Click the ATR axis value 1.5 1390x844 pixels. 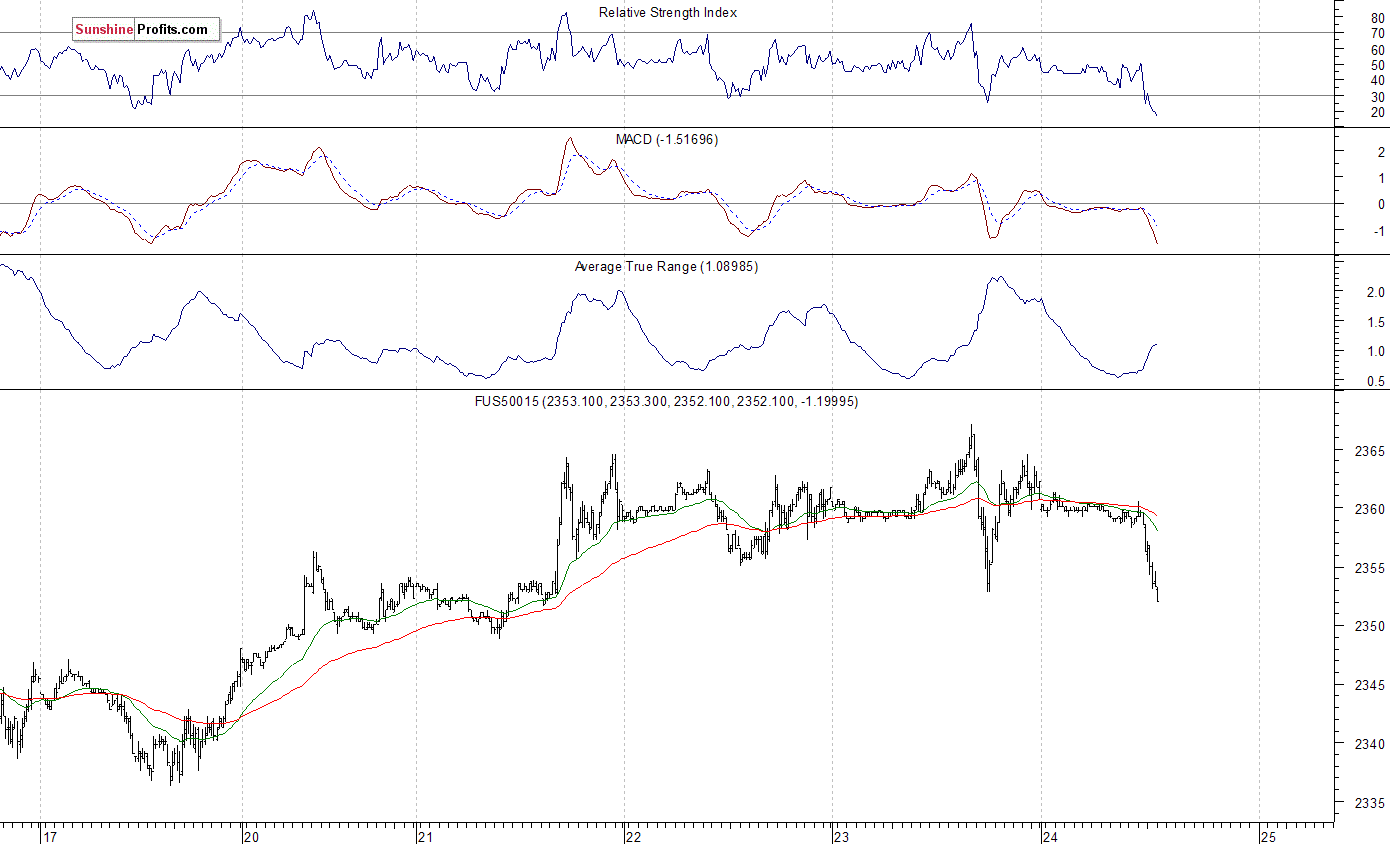(x=1375, y=322)
